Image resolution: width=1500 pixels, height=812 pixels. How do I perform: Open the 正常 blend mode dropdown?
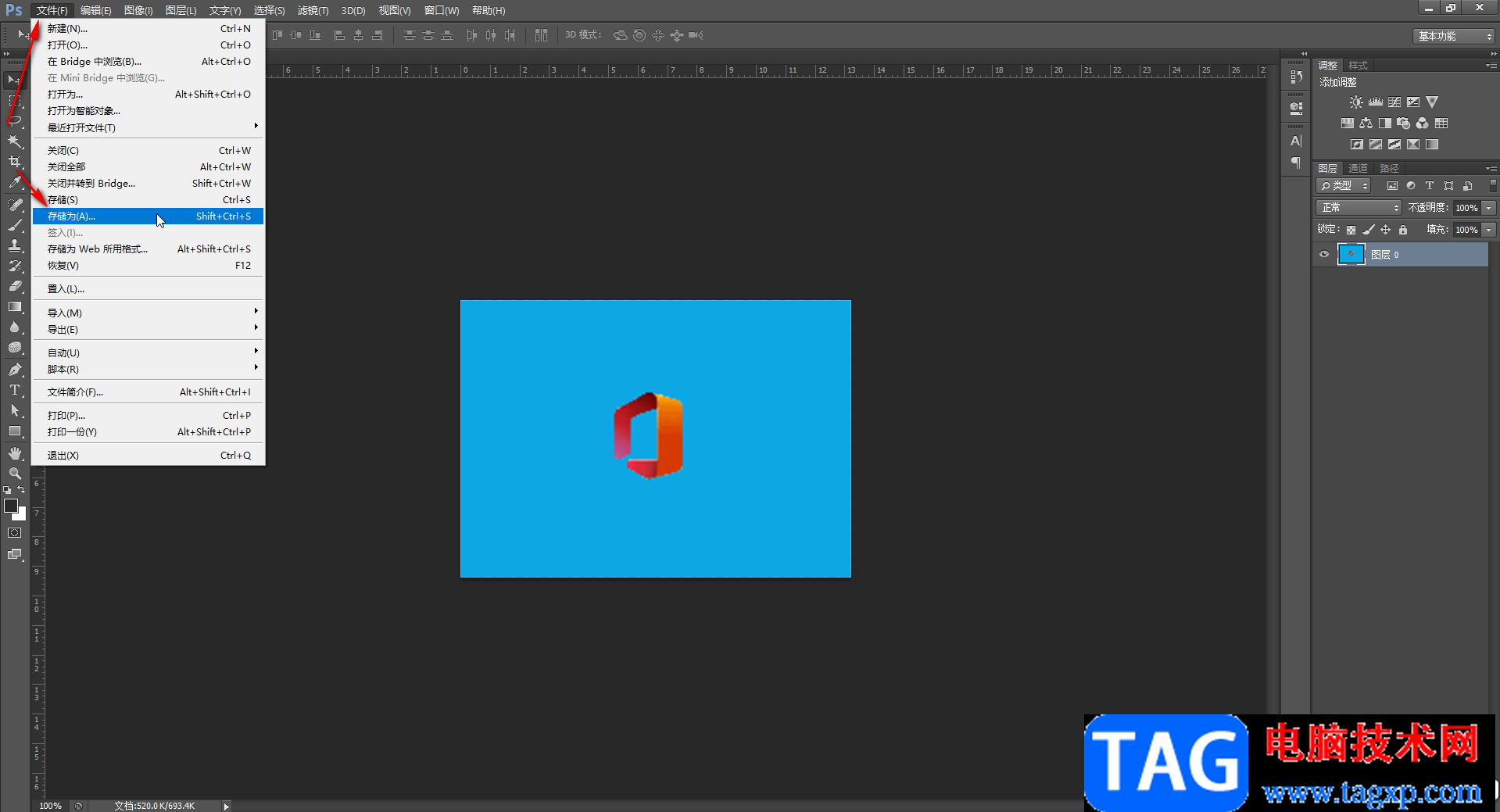pyautogui.click(x=1359, y=208)
